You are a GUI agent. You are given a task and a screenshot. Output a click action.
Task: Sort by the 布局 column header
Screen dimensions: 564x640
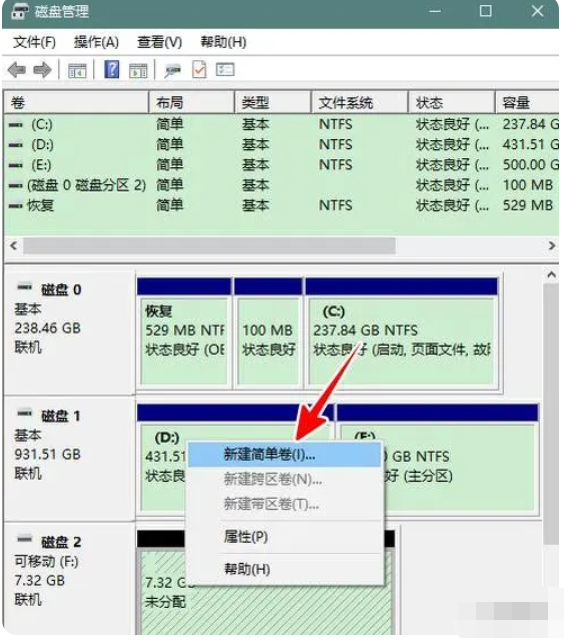[x=191, y=102]
